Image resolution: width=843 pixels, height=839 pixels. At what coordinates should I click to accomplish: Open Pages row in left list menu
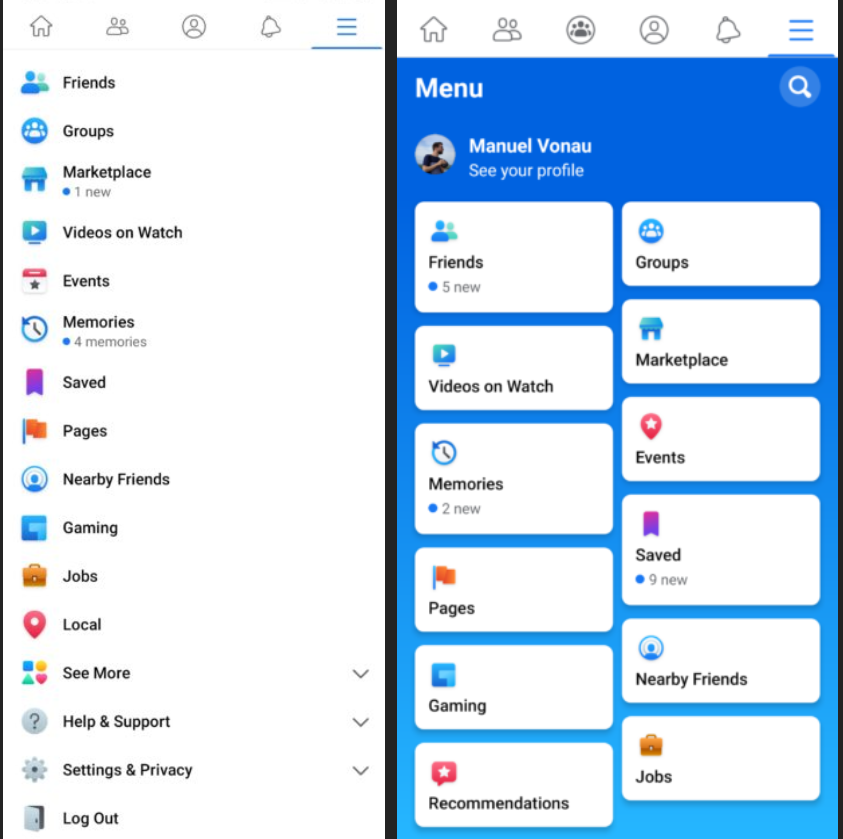click(x=194, y=431)
